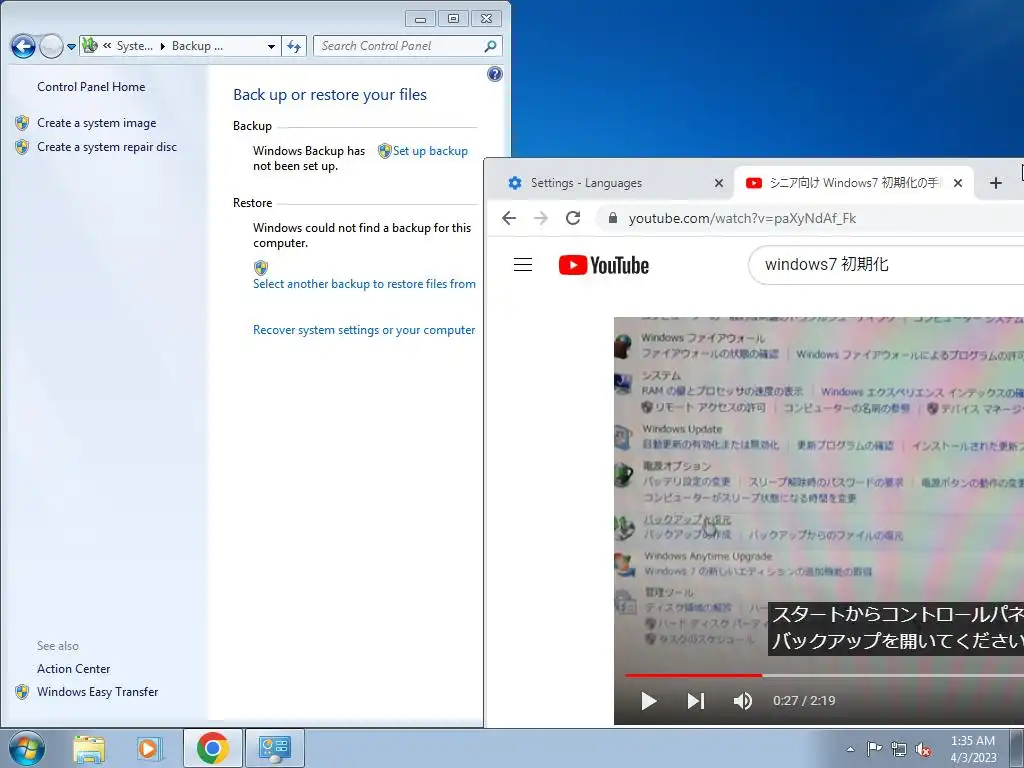Click the search magnifier in Control Panel
Image resolution: width=1024 pixels, height=768 pixels.
pos(490,46)
